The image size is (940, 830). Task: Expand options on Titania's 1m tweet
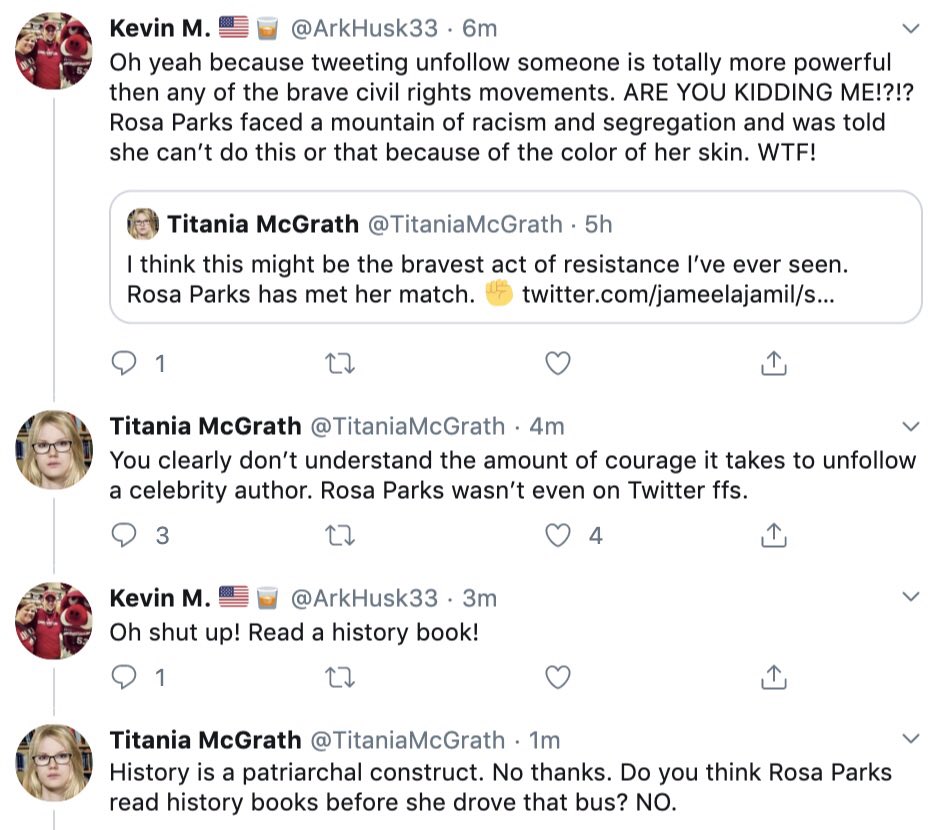[911, 738]
